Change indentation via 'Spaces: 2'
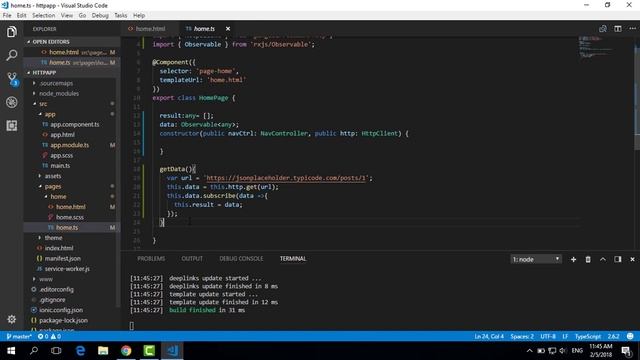The width and height of the screenshot is (640, 360). 522,336
